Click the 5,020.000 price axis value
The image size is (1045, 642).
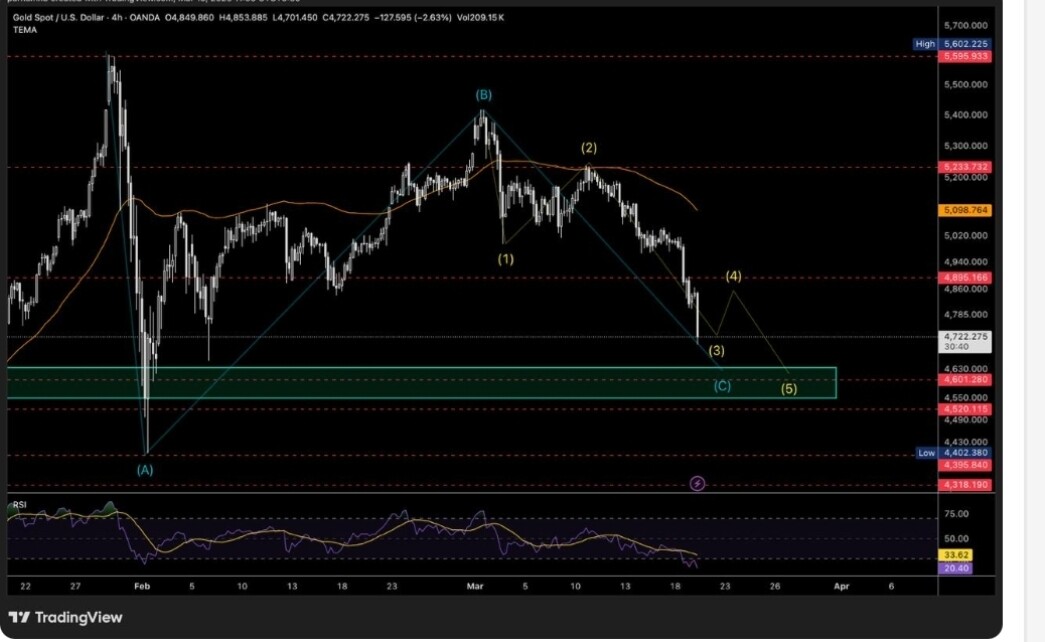pyautogui.click(x=966, y=235)
